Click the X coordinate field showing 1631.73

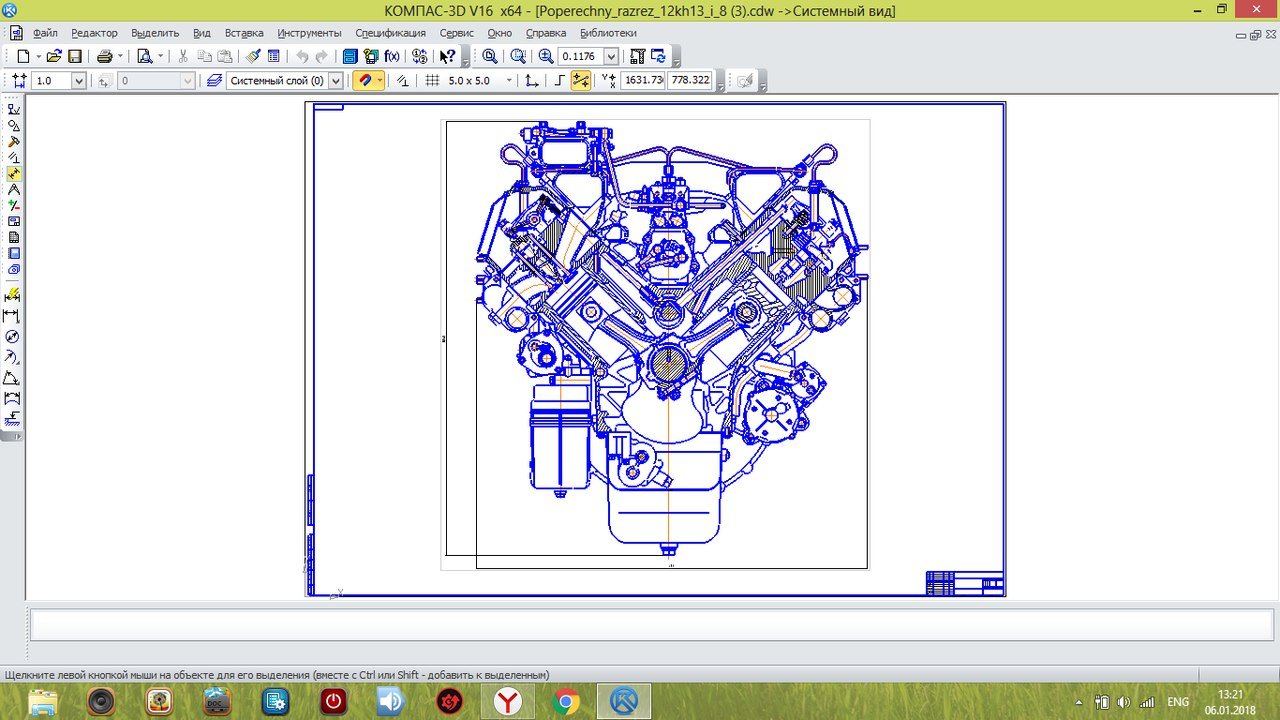(x=643, y=81)
